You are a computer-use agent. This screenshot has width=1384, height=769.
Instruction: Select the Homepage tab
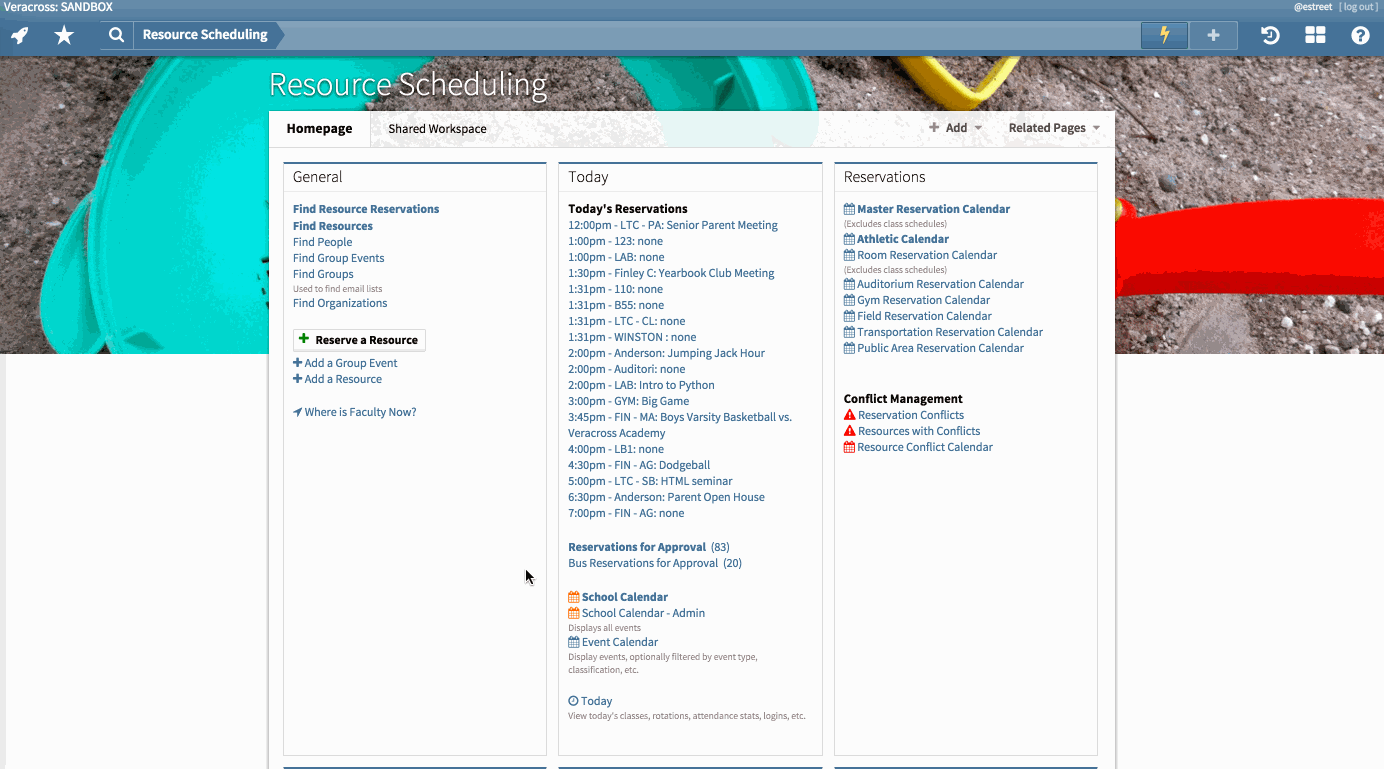click(319, 128)
